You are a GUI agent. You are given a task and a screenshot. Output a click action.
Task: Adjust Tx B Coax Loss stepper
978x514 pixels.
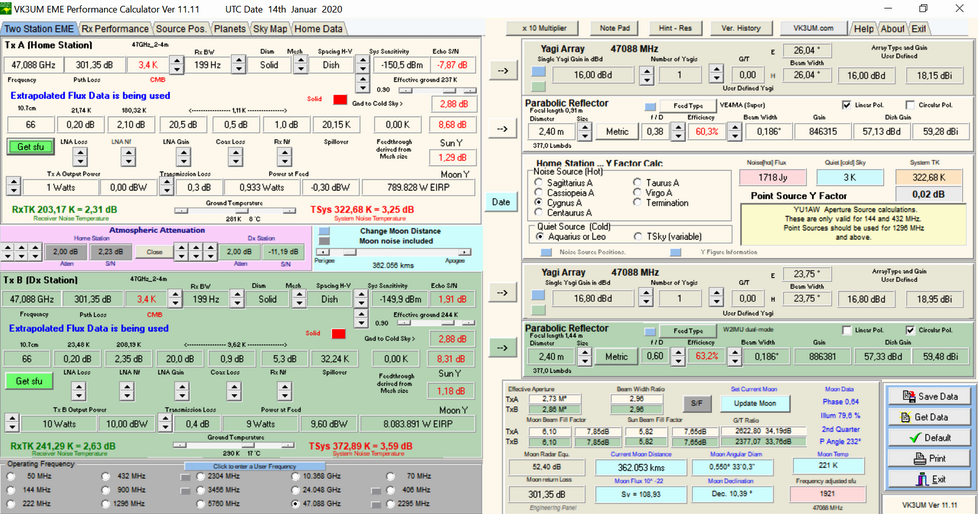[x=234, y=391]
